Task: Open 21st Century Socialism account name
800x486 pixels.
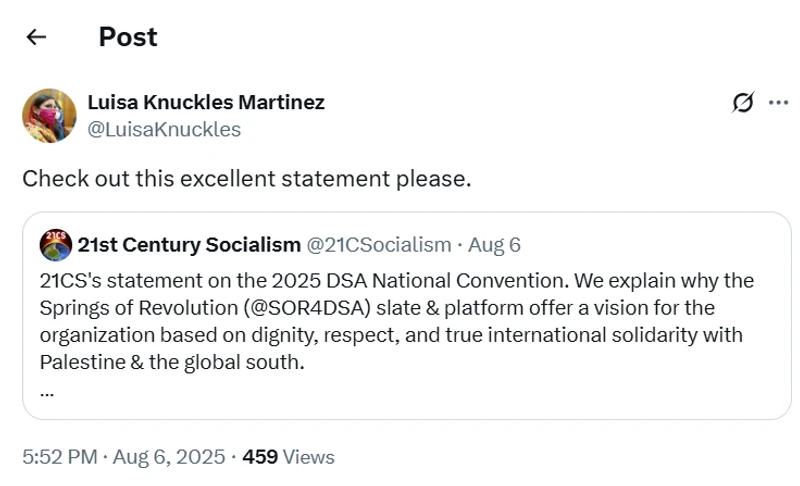Action: [x=189, y=245]
